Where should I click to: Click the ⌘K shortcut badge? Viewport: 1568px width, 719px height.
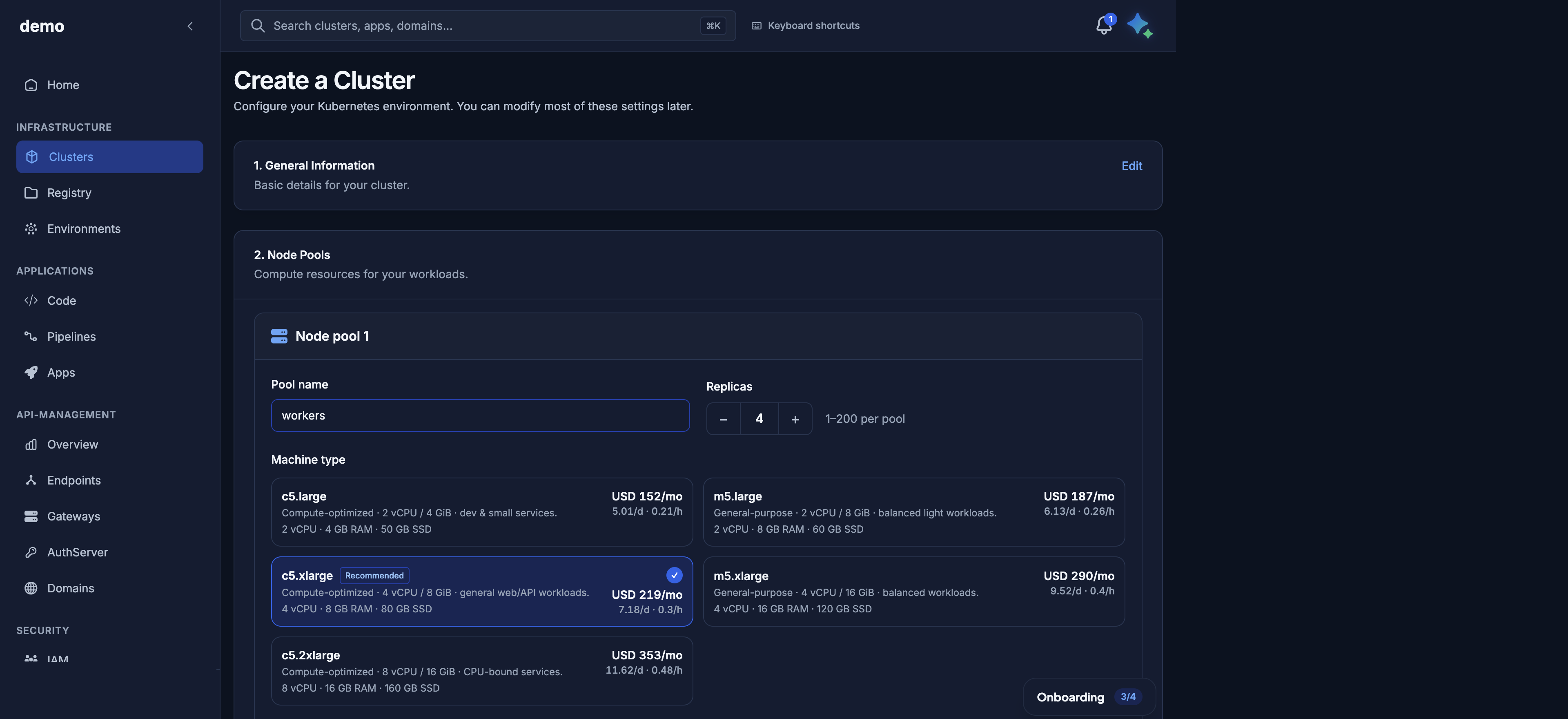[x=713, y=26]
